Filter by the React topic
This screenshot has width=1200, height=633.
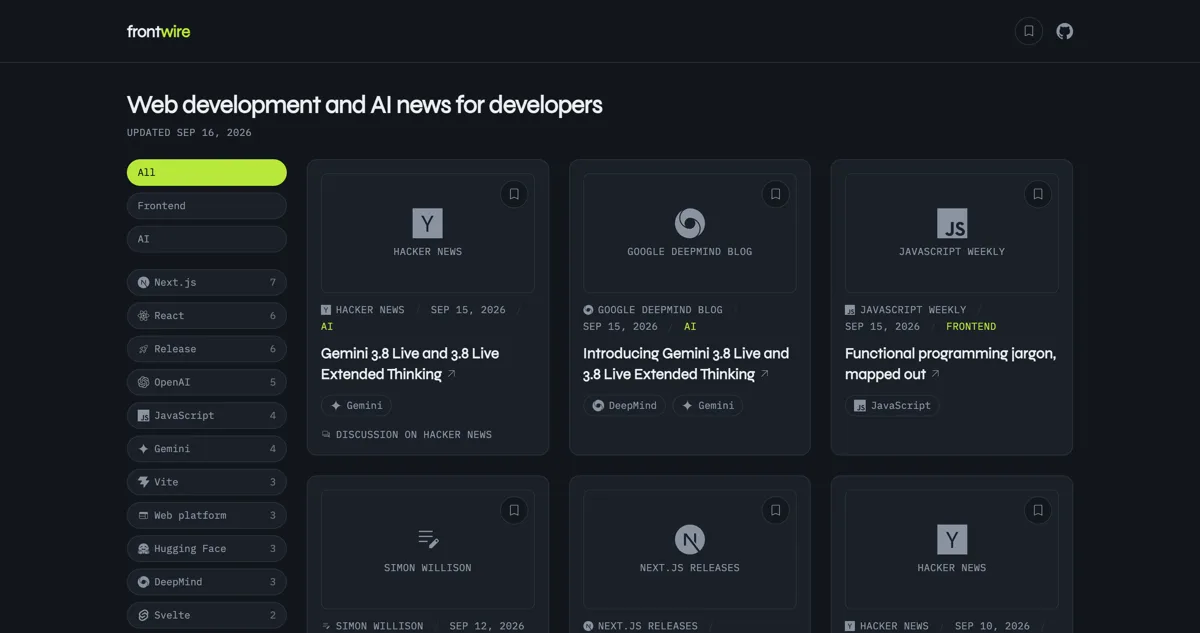pos(207,315)
